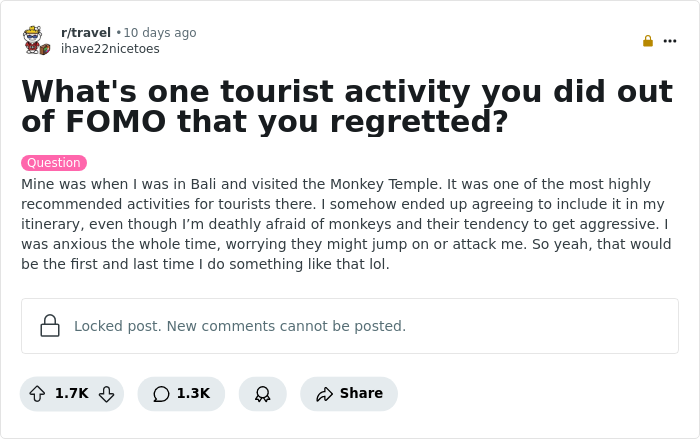This screenshot has height=439, width=700.
Task: Downvote the post with the down arrow
Action: (x=106, y=394)
